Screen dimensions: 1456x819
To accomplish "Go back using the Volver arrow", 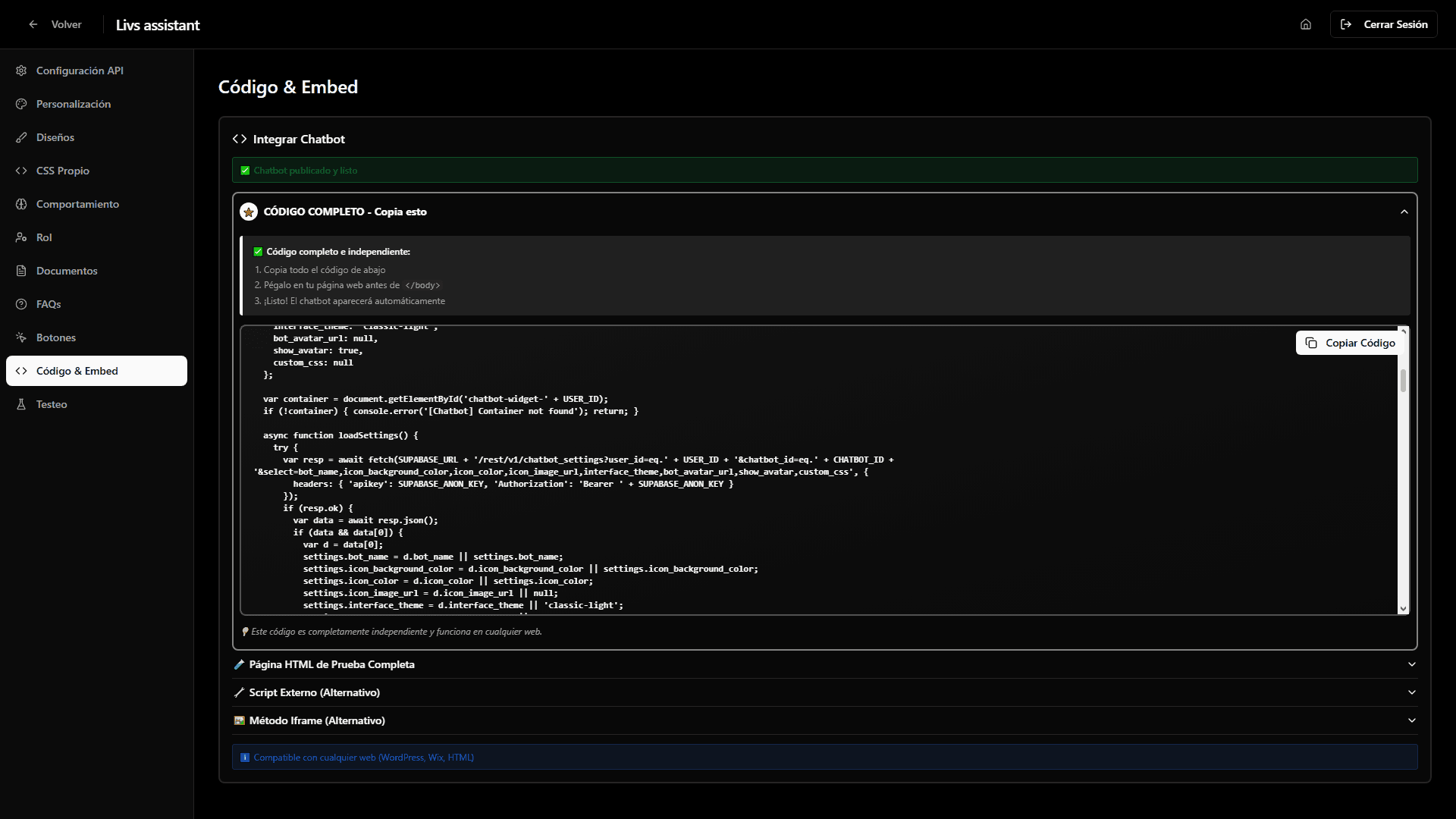I will click(x=33, y=24).
